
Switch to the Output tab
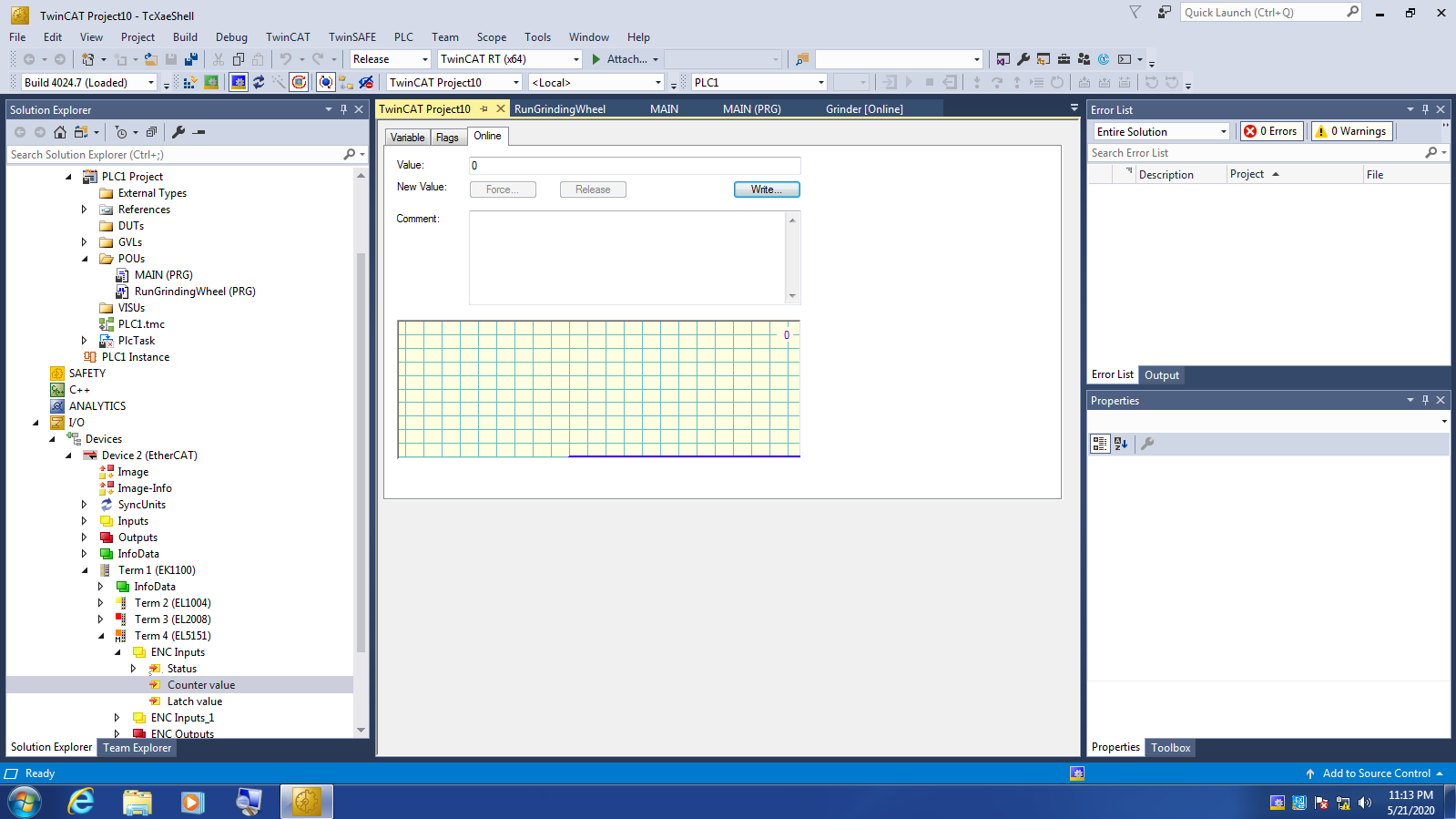point(1162,375)
